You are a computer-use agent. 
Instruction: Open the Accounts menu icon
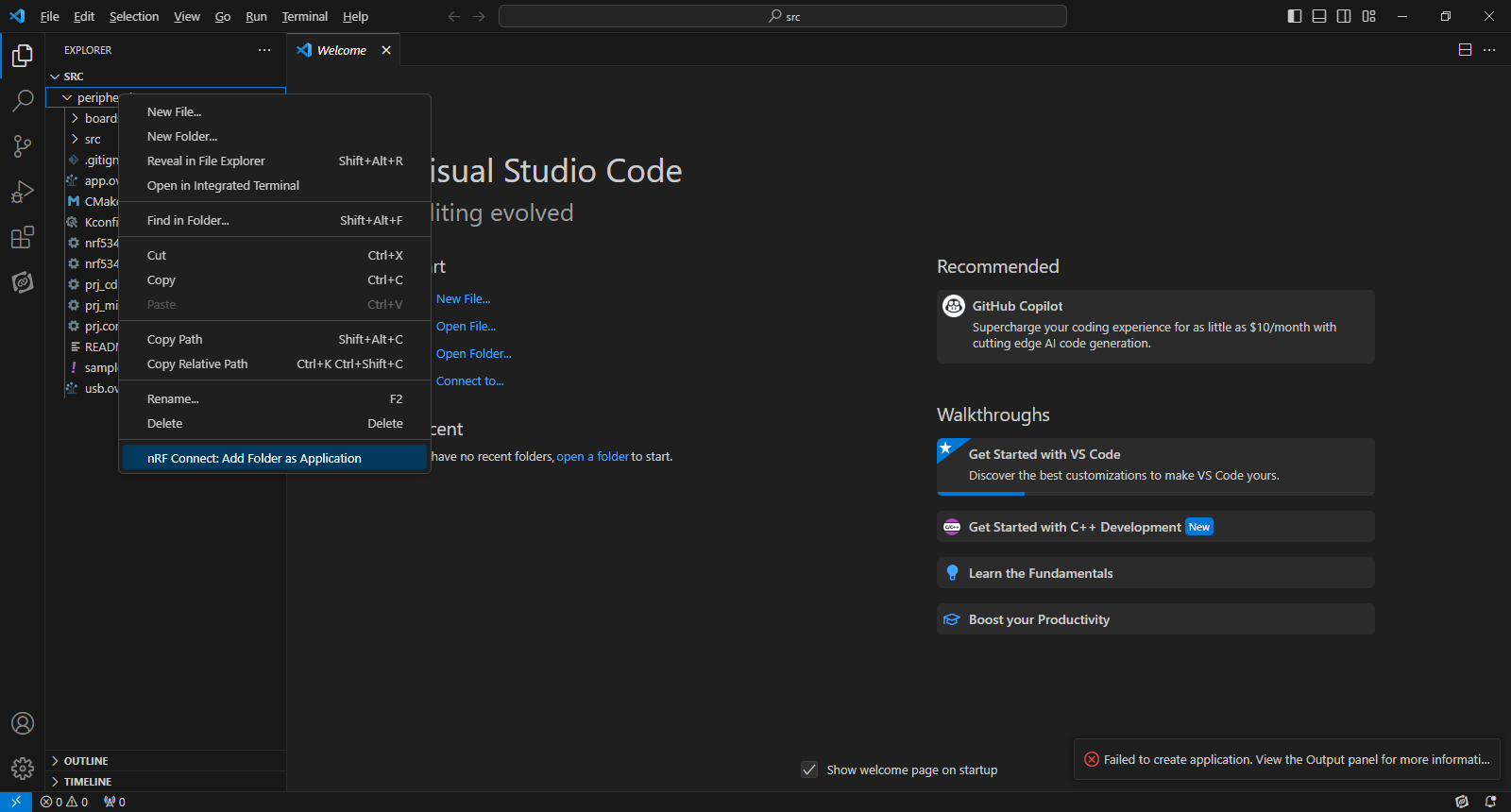23,723
